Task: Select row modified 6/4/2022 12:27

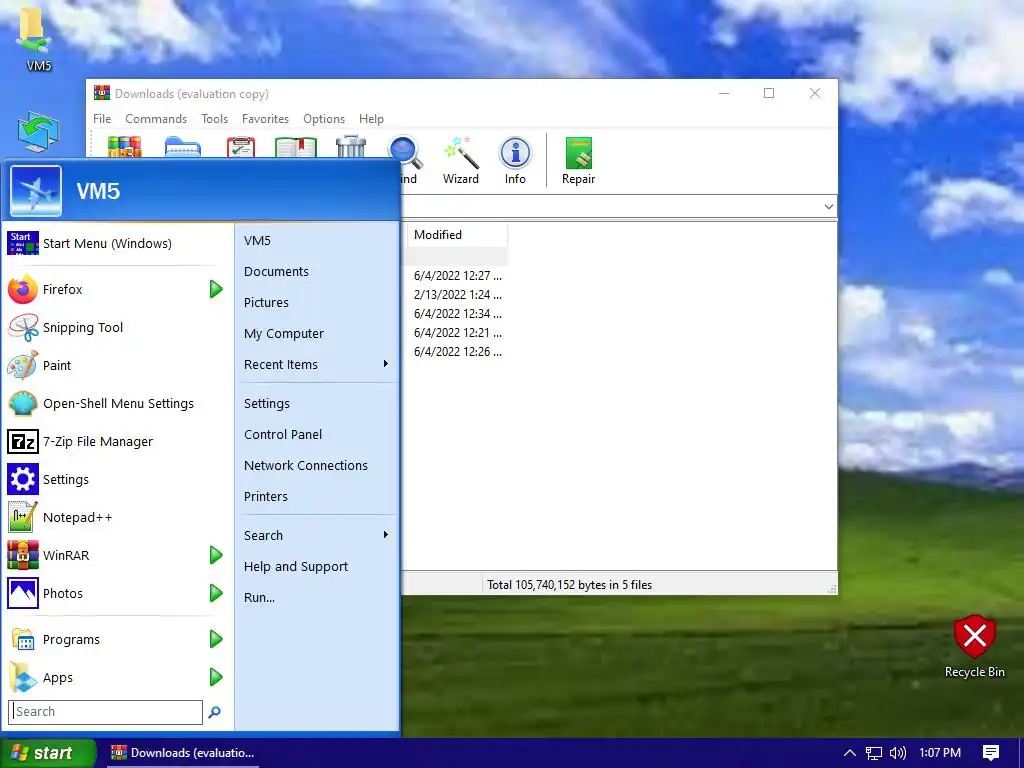Action: pyautogui.click(x=458, y=276)
